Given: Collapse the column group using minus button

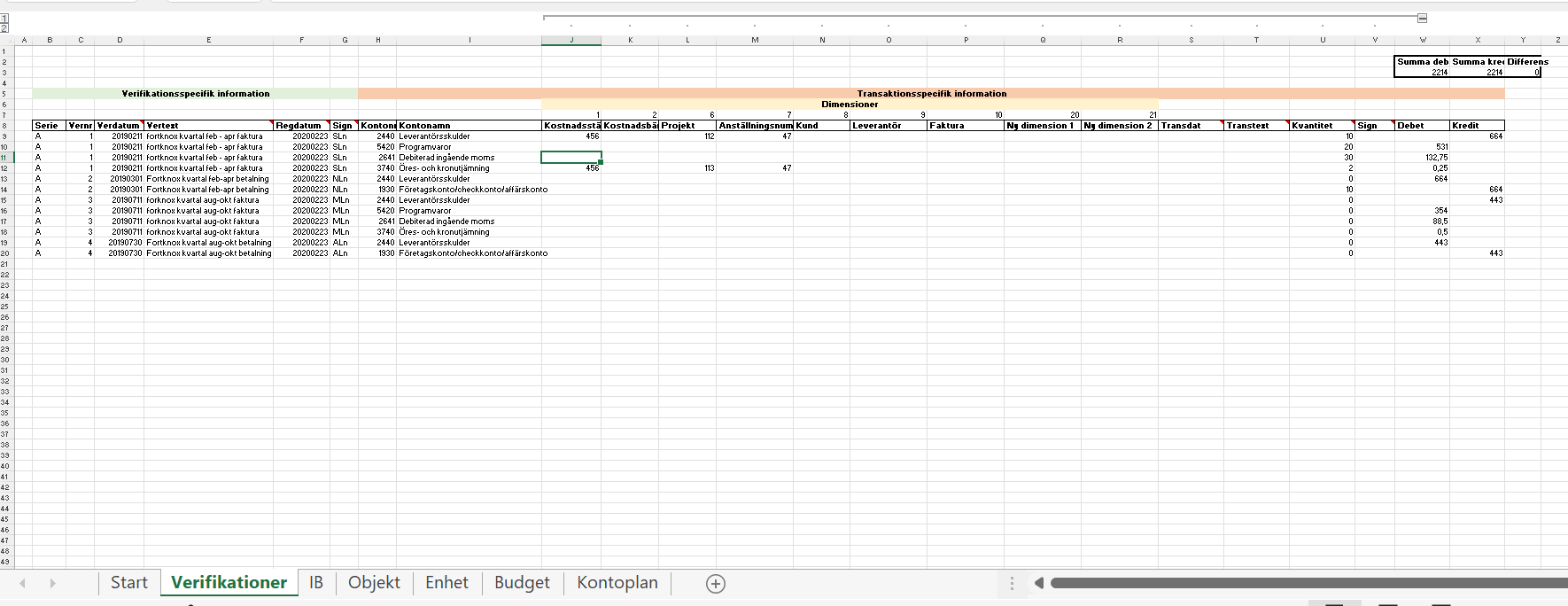Looking at the screenshot, I should pyautogui.click(x=1422, y=18).
